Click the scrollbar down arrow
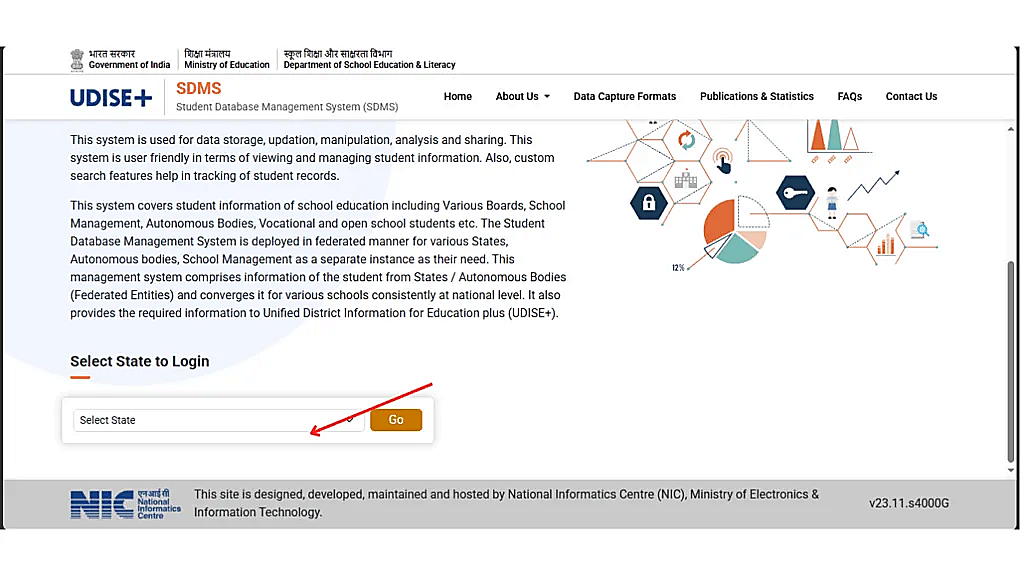The height and width of the screenshot is (576, 1024). (1010, 470)
